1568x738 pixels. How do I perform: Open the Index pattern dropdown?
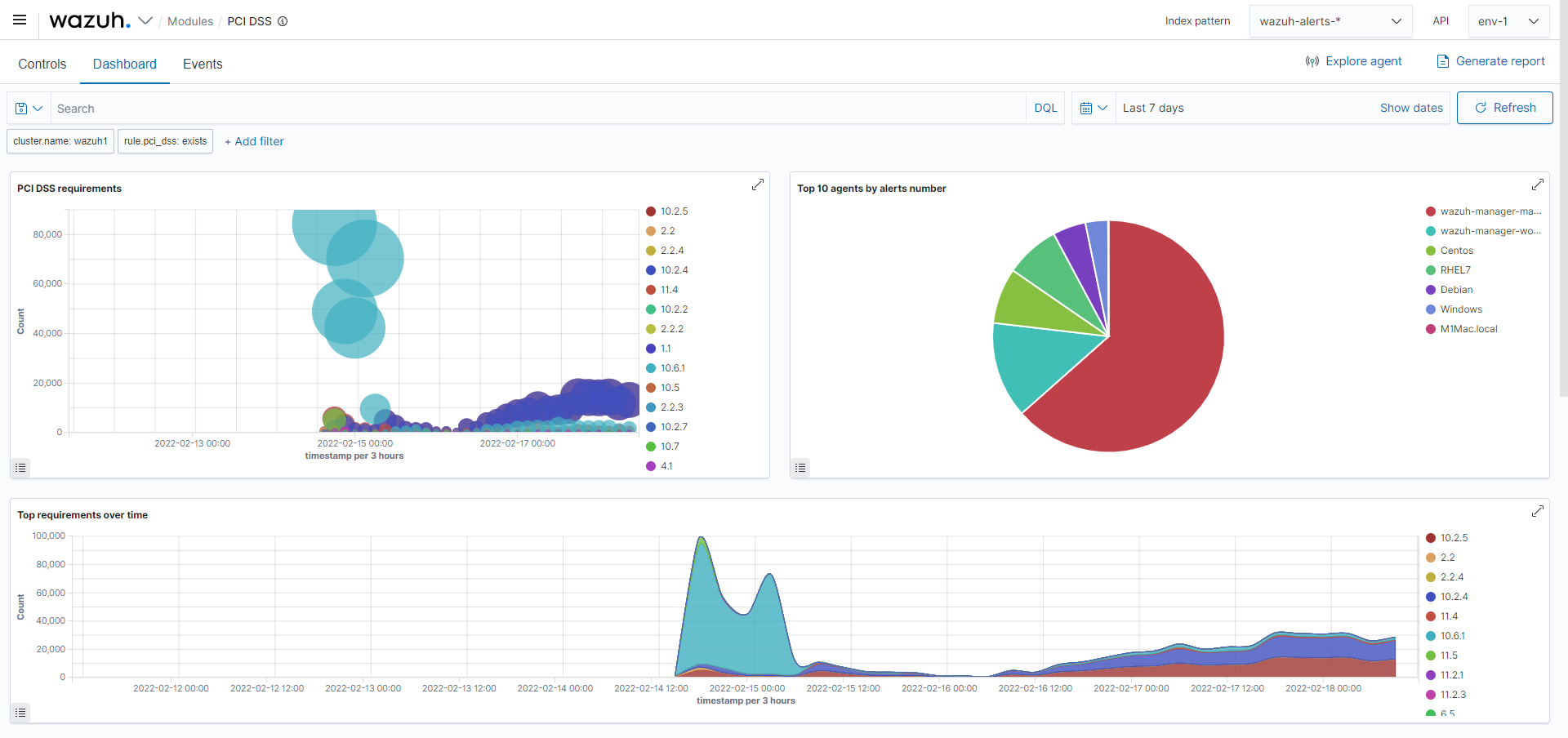click(x=1330, y=21)
